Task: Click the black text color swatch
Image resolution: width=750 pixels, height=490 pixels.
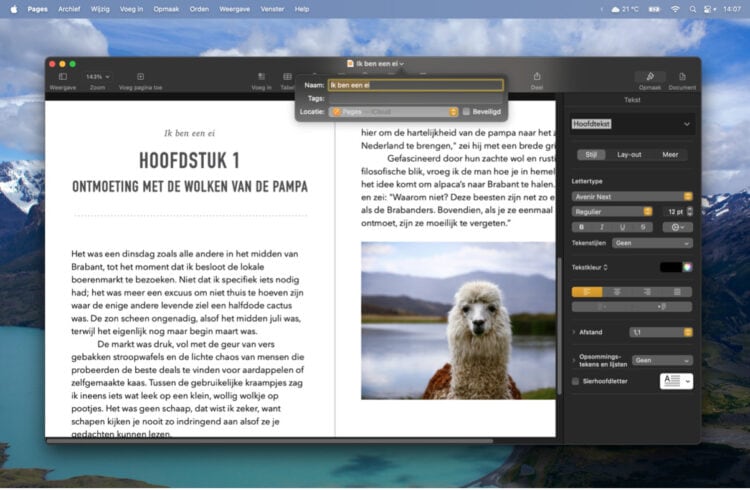Action: [670, 267]
